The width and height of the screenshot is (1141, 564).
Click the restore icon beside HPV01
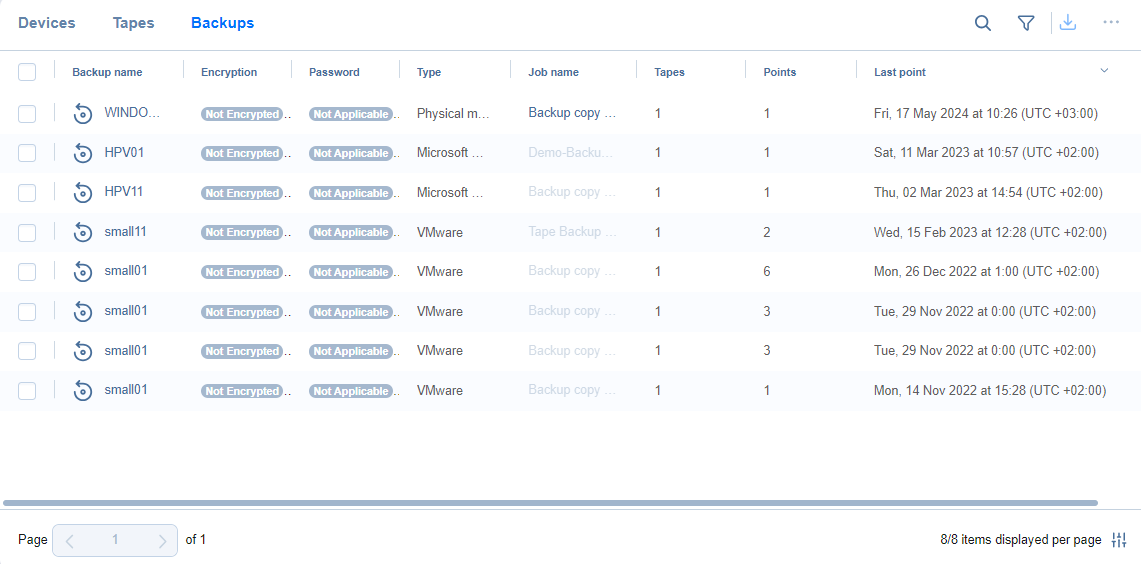[x=83, y=153]
